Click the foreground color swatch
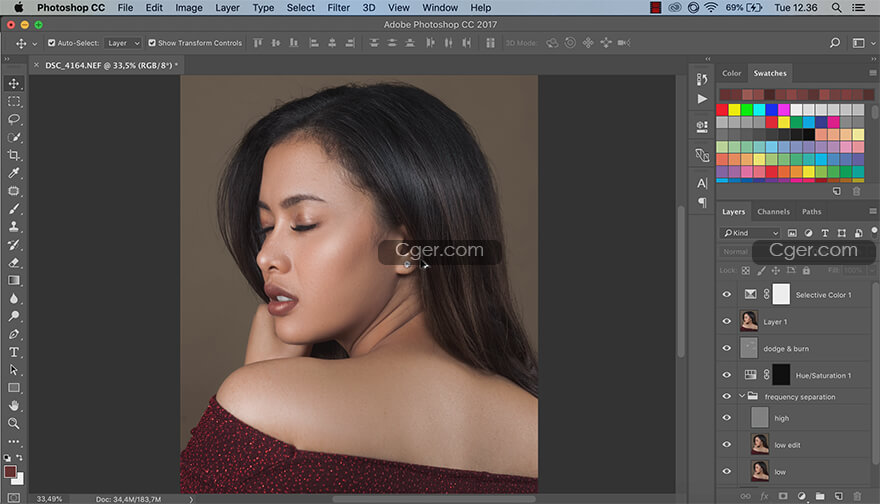Screen dimensions: 880x504 [10, 472]
